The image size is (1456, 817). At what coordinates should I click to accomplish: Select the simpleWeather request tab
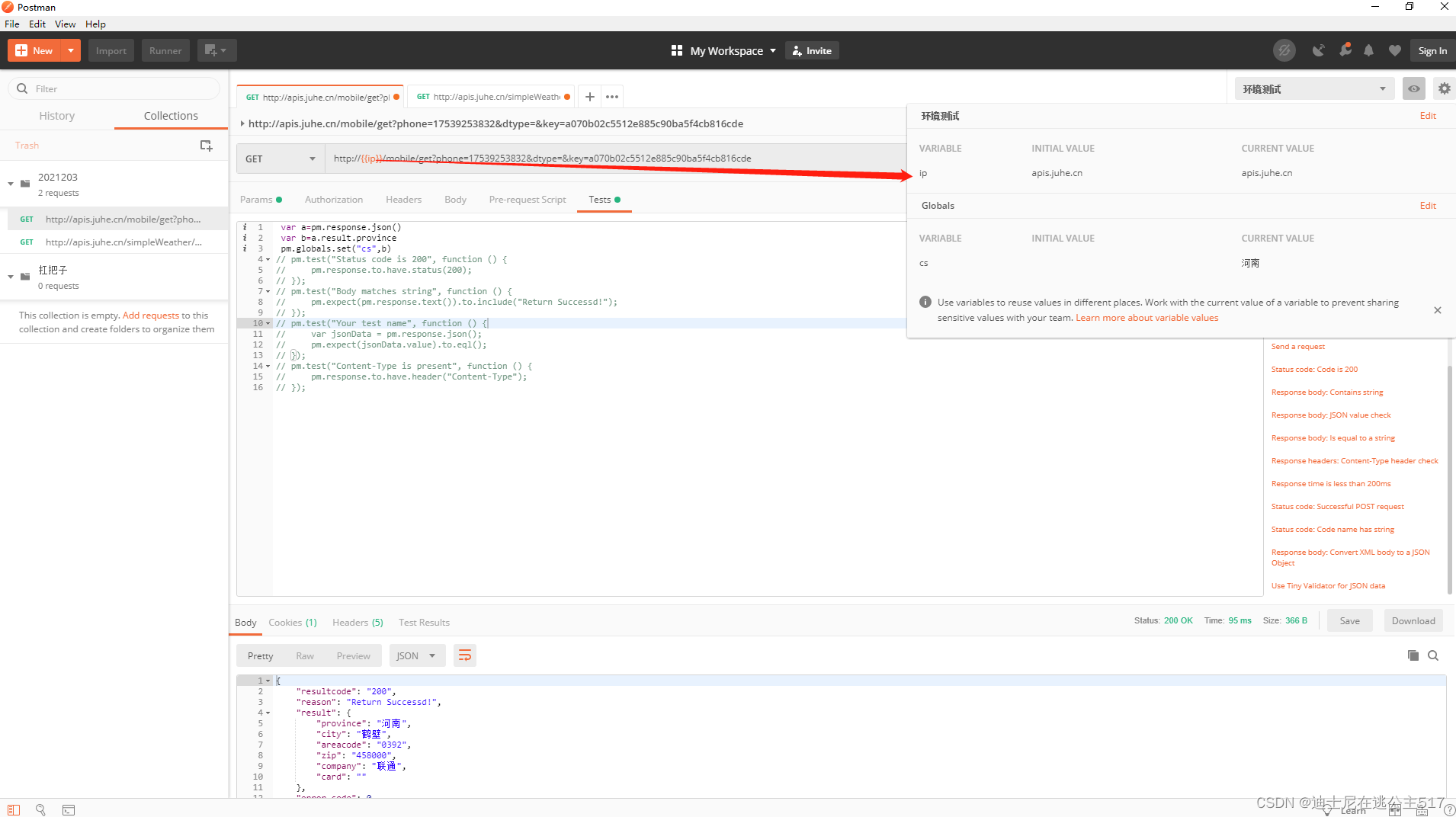[x=492, y=97]
